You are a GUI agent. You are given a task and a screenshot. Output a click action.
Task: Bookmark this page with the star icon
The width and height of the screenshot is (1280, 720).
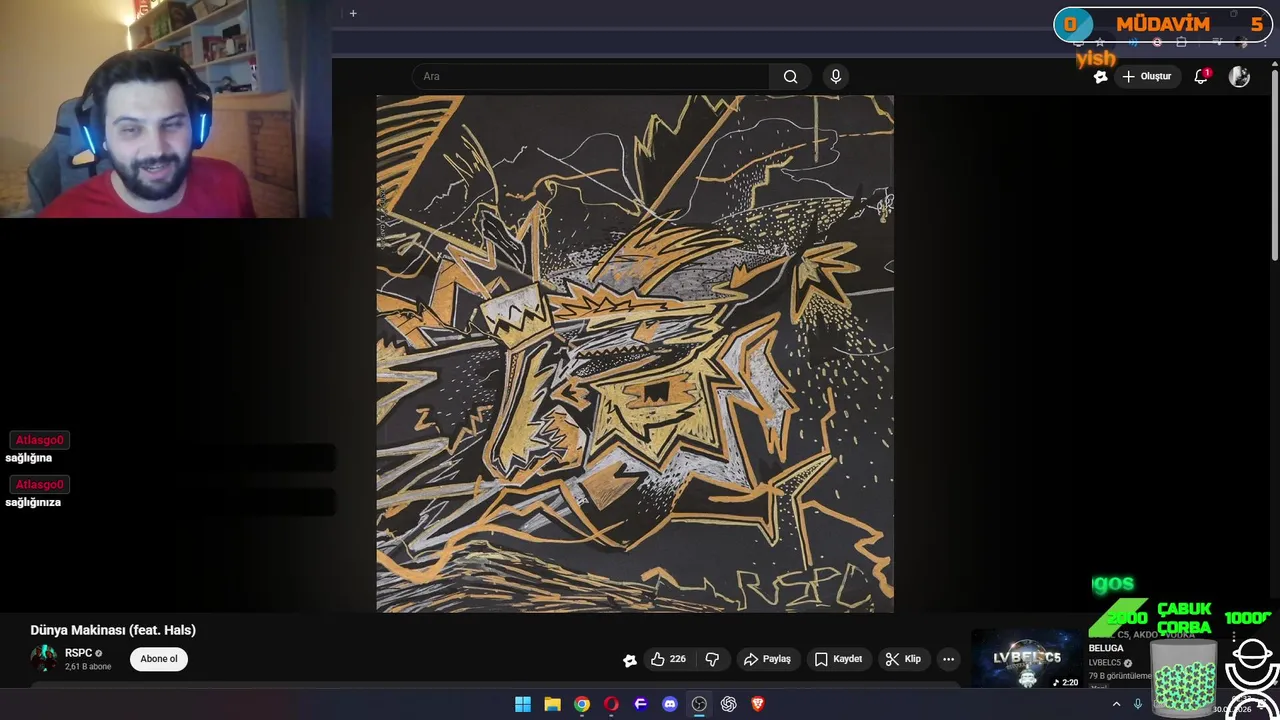tap(1100, 43)
